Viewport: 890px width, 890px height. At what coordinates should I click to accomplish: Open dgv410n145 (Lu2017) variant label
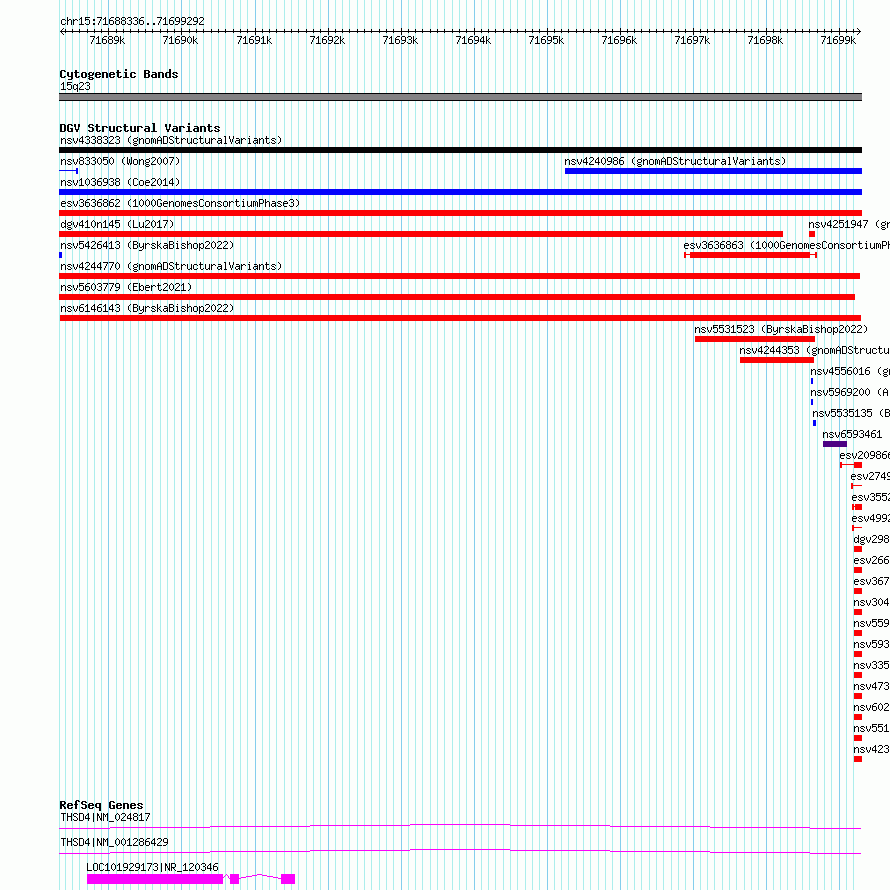tap(117, 224)
